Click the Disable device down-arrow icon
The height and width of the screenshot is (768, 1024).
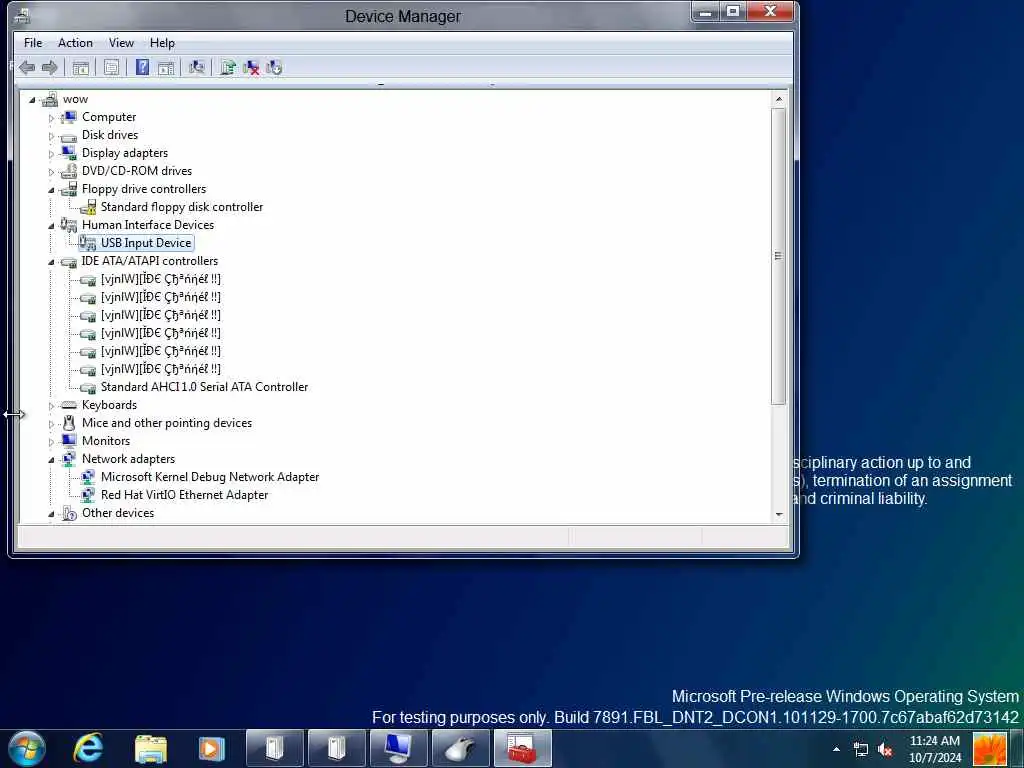click(274, 67)
